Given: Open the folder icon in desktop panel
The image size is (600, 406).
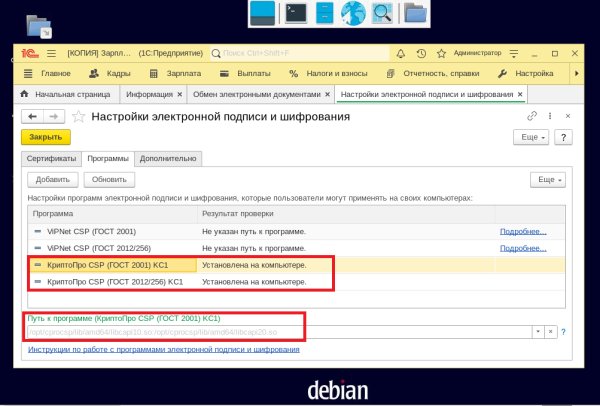Looking at the screenshot, I should 415,13.
